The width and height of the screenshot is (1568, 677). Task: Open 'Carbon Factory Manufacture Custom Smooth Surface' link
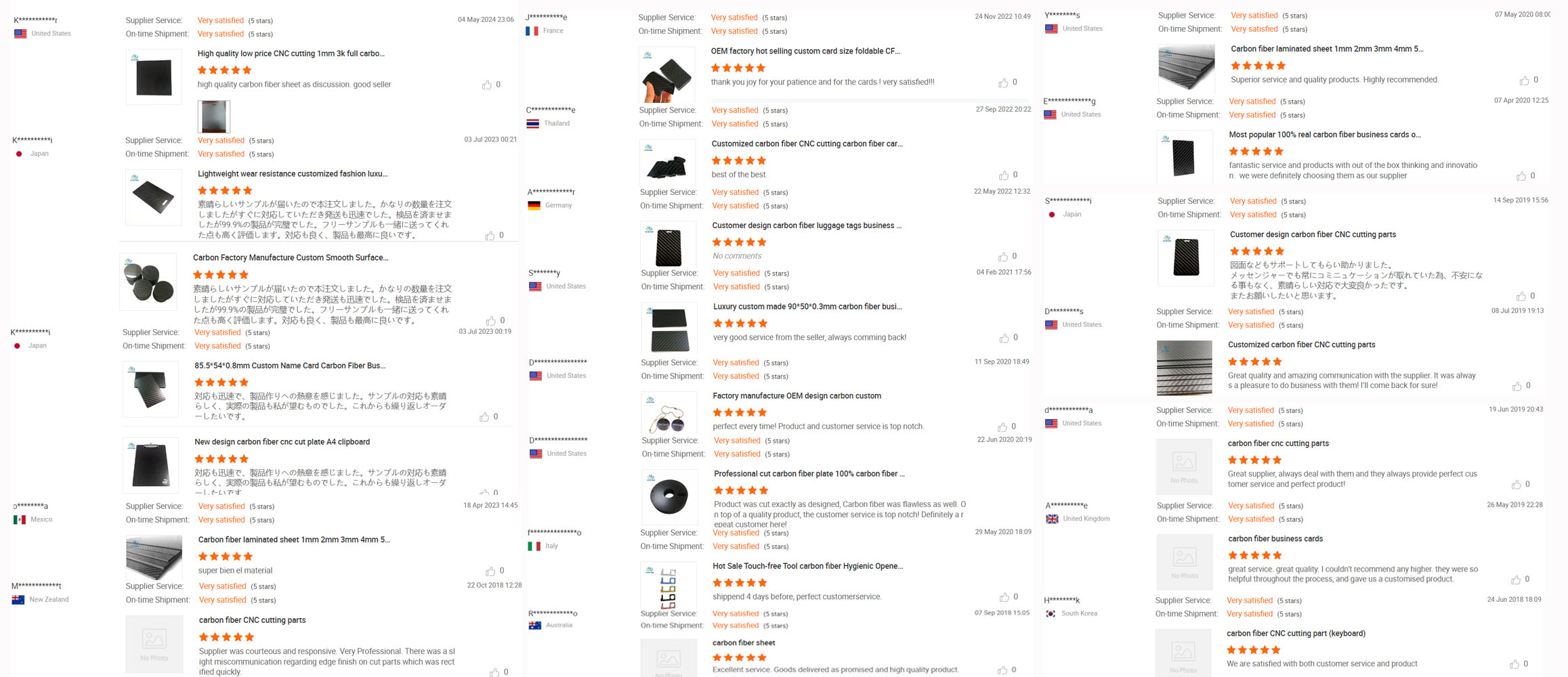click(x=291, y=258)
